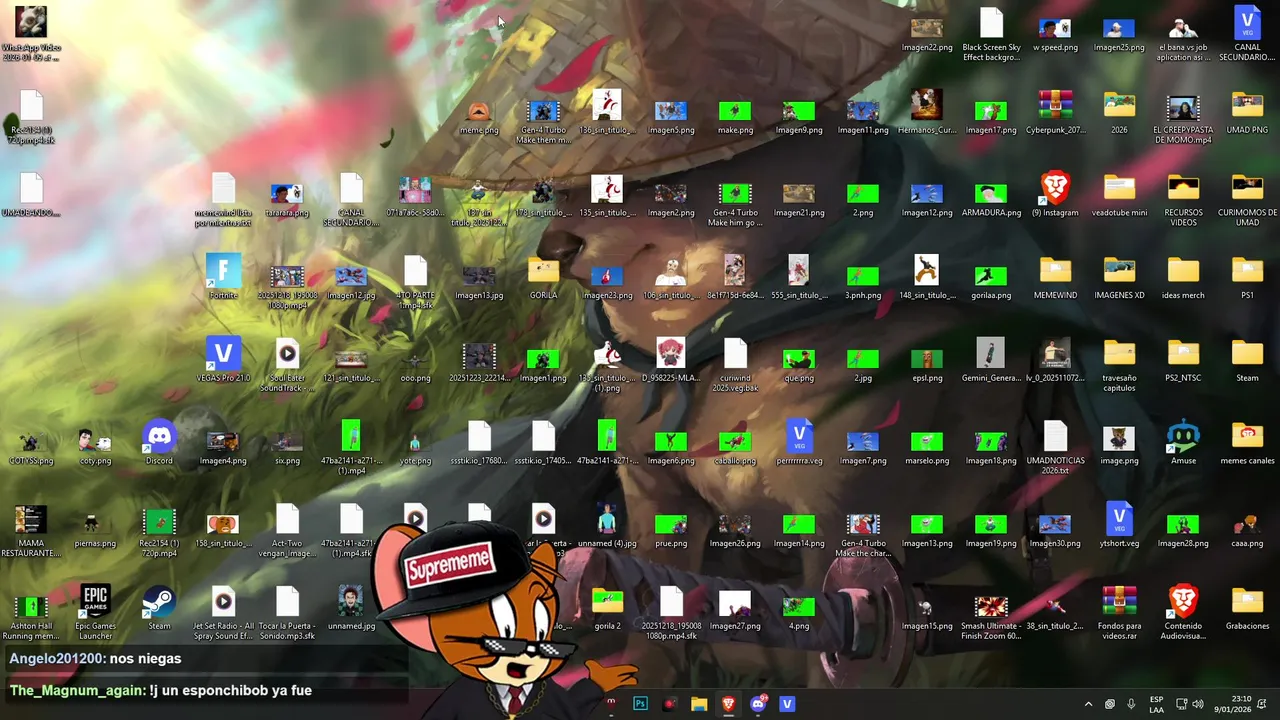
Task: Select the ARMADURA.png image file
Action: pos(991,199)
